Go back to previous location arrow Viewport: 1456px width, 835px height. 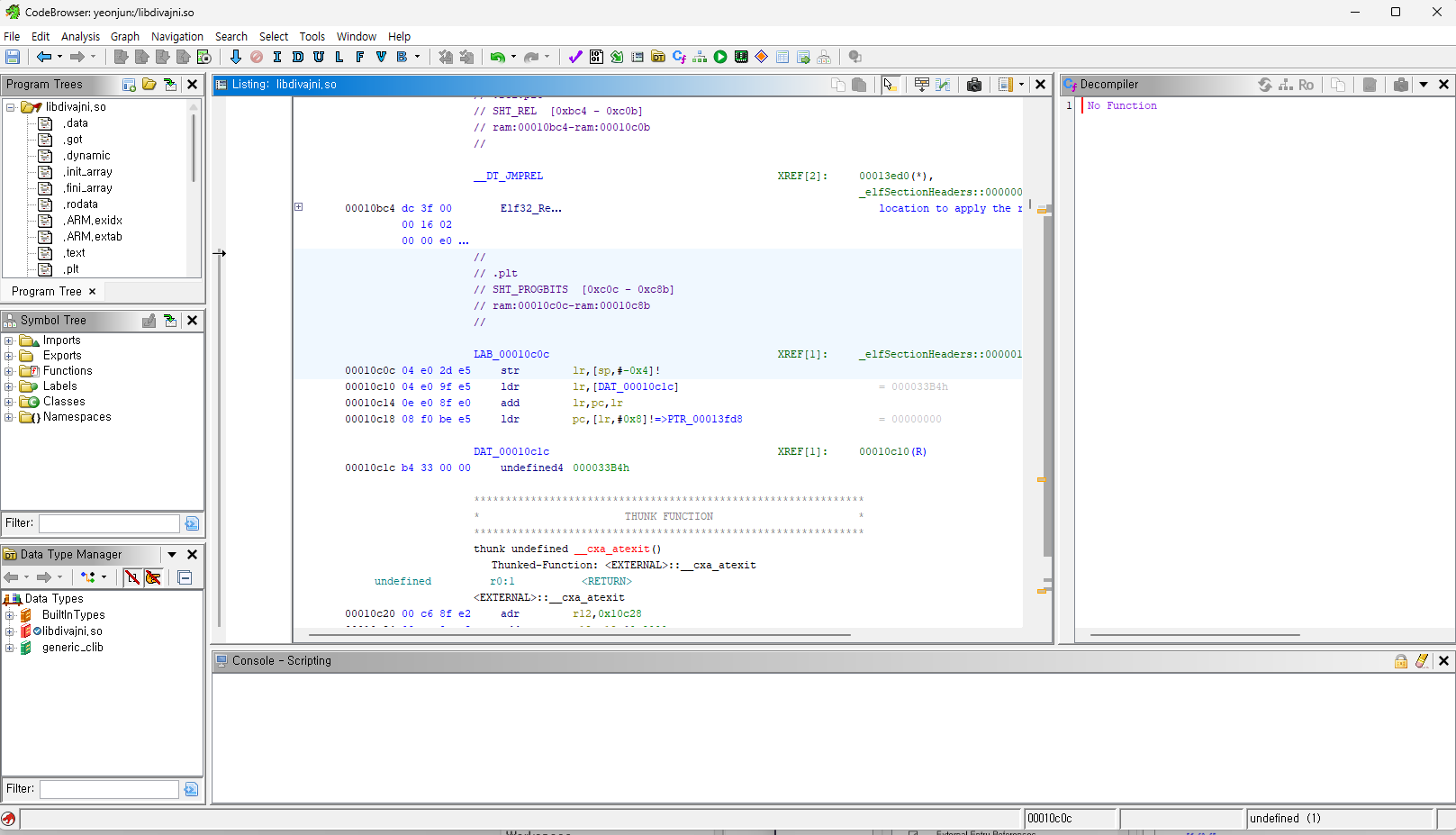pyautogui.click(x=43, y=57)
